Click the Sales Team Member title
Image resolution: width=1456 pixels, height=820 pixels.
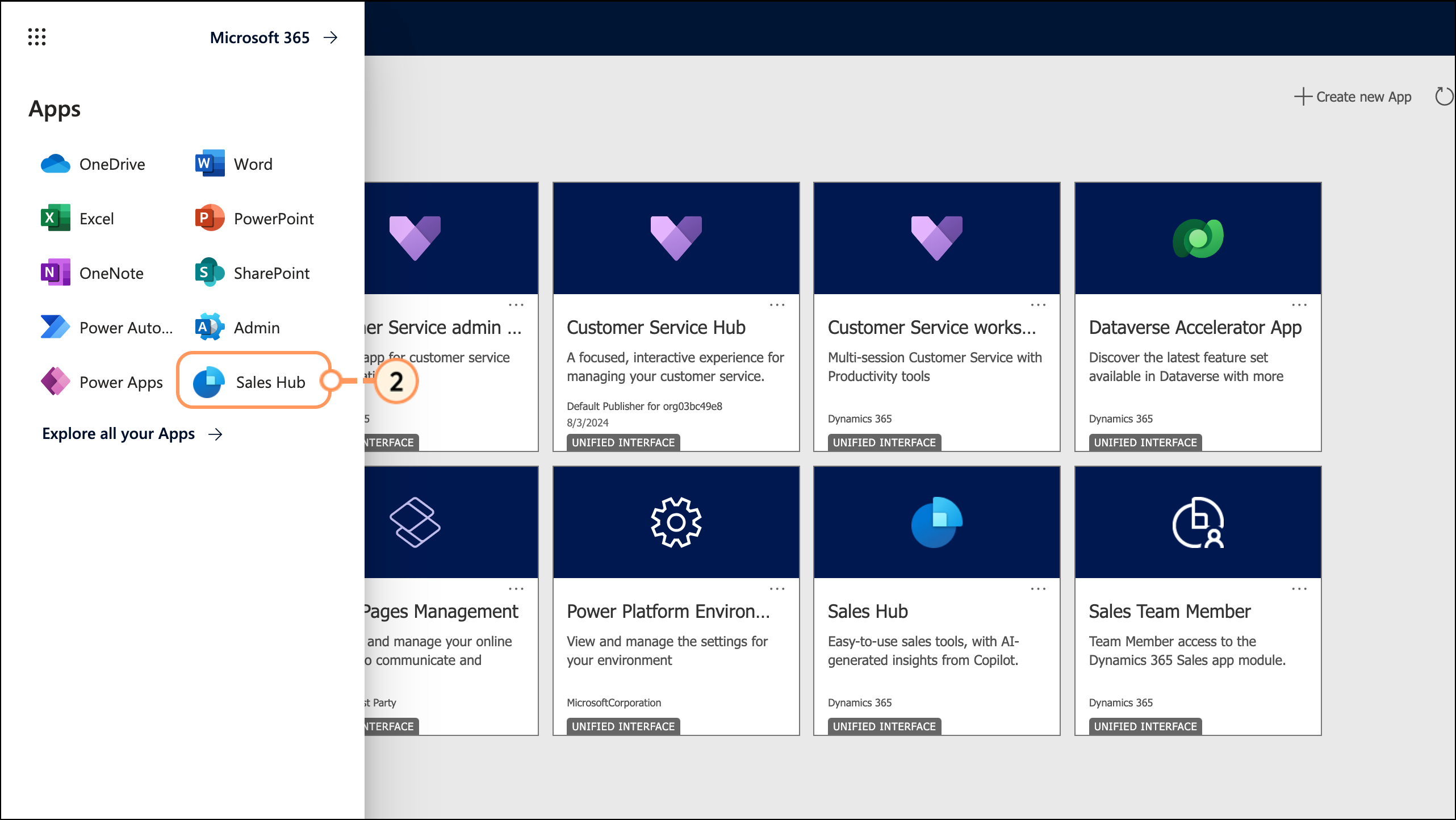click(x=1170, y=612)
